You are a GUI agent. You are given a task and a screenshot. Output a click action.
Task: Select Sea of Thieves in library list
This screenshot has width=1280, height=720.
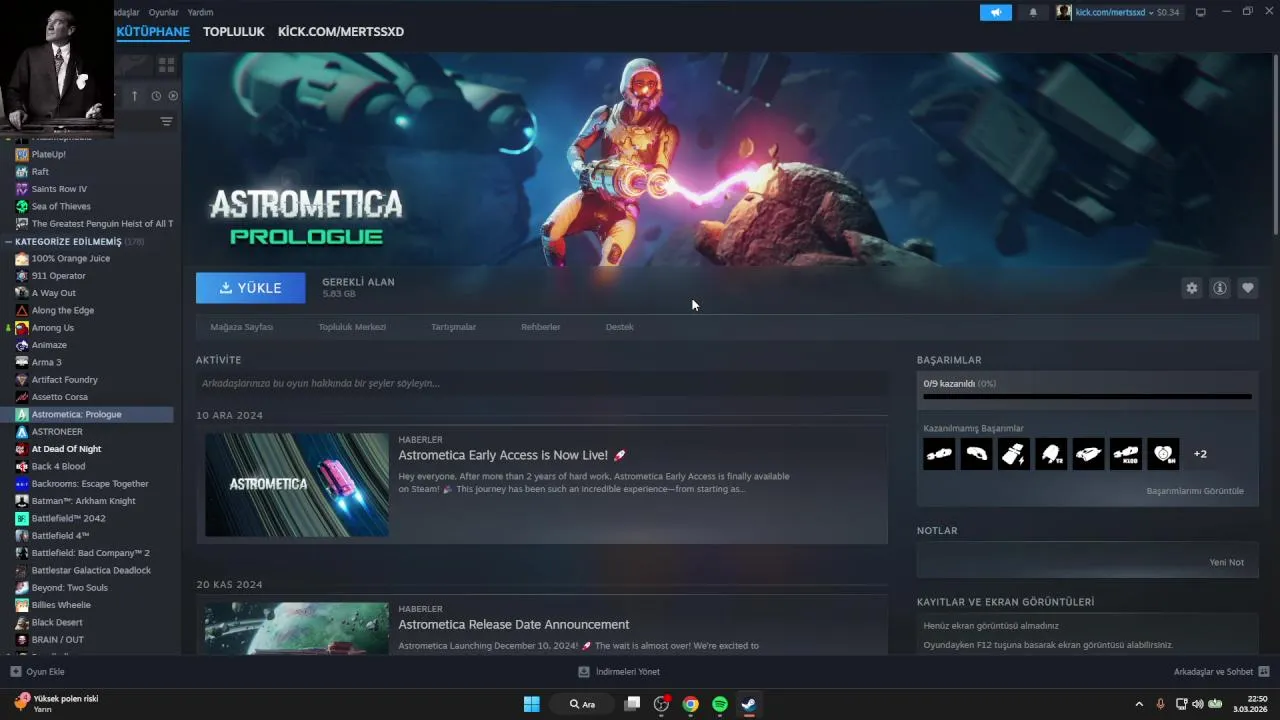tap(61, 206)
